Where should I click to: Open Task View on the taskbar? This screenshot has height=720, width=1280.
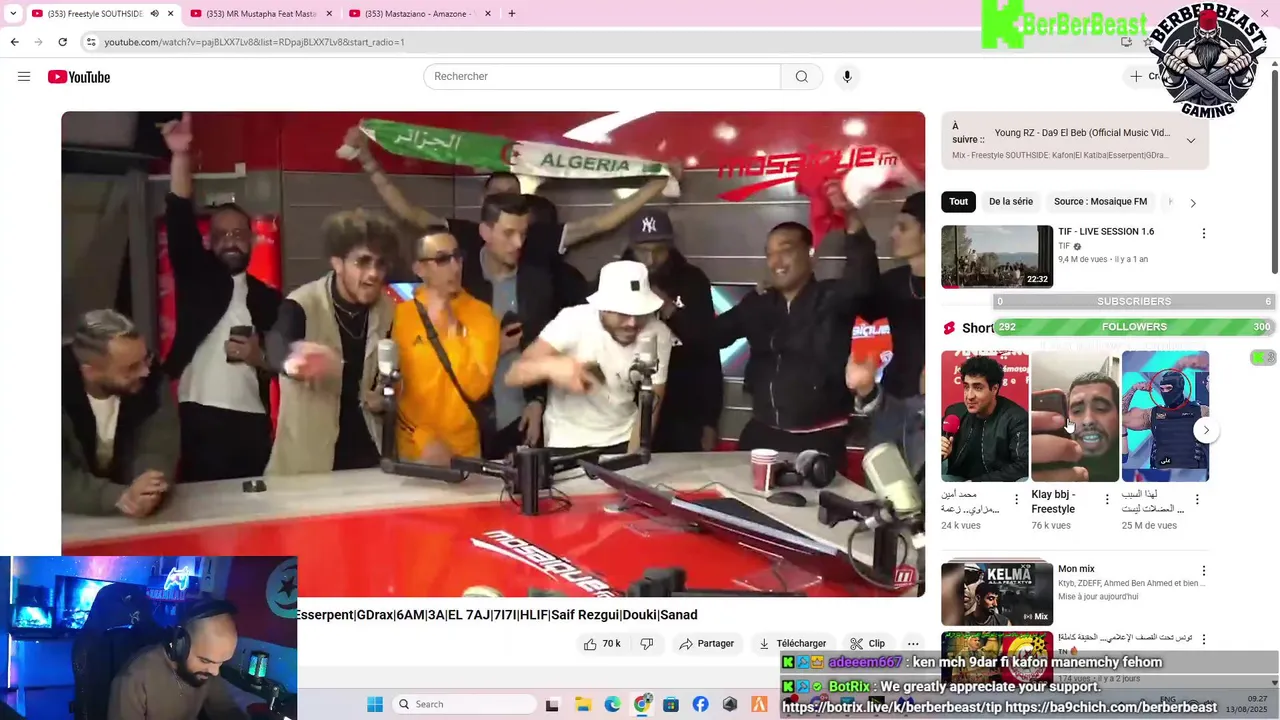pyautogui.click(x=551, y=704)
